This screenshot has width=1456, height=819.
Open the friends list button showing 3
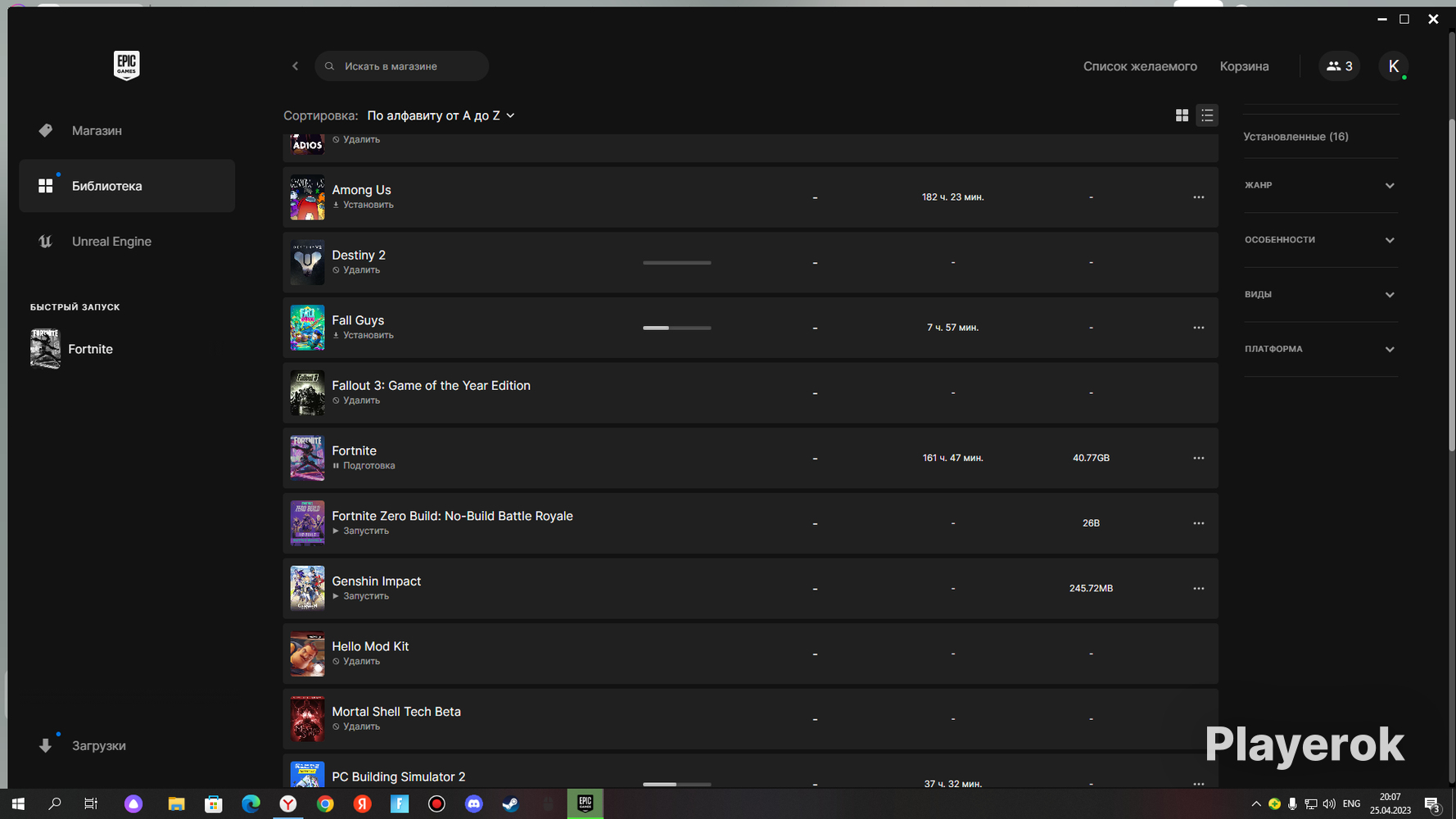point(1339,66)
